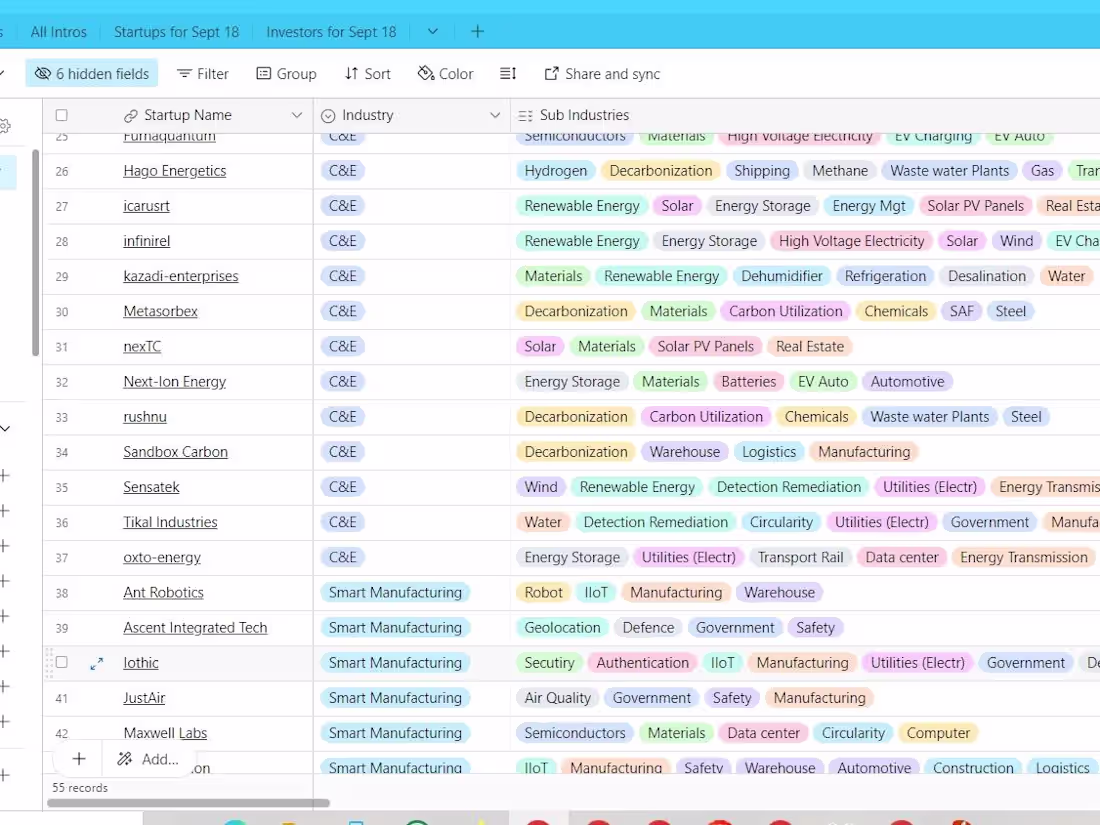Open the oxto-energy link
1100x825 pixels.
[162, 557]
